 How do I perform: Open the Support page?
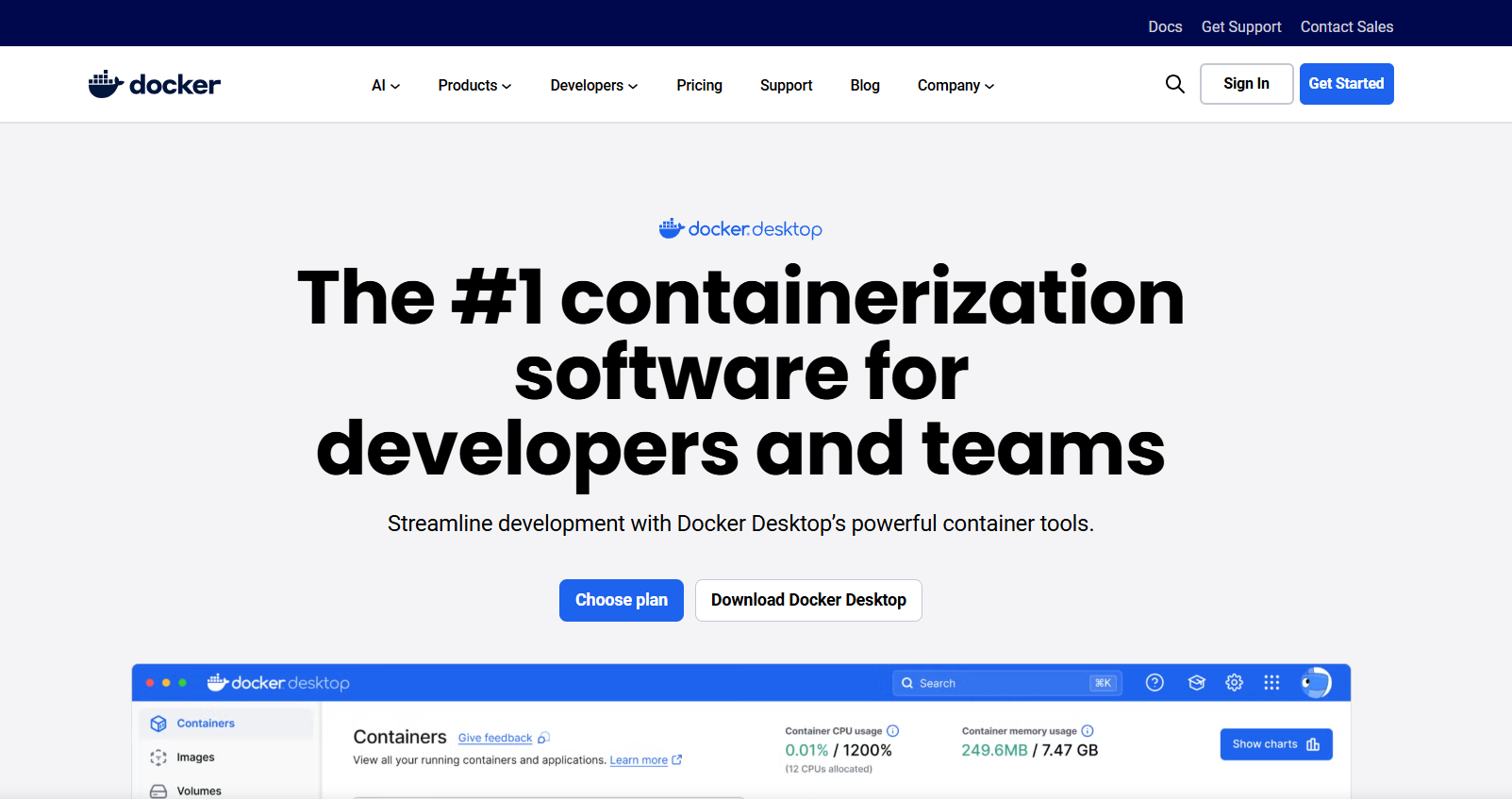coord(786,85)
